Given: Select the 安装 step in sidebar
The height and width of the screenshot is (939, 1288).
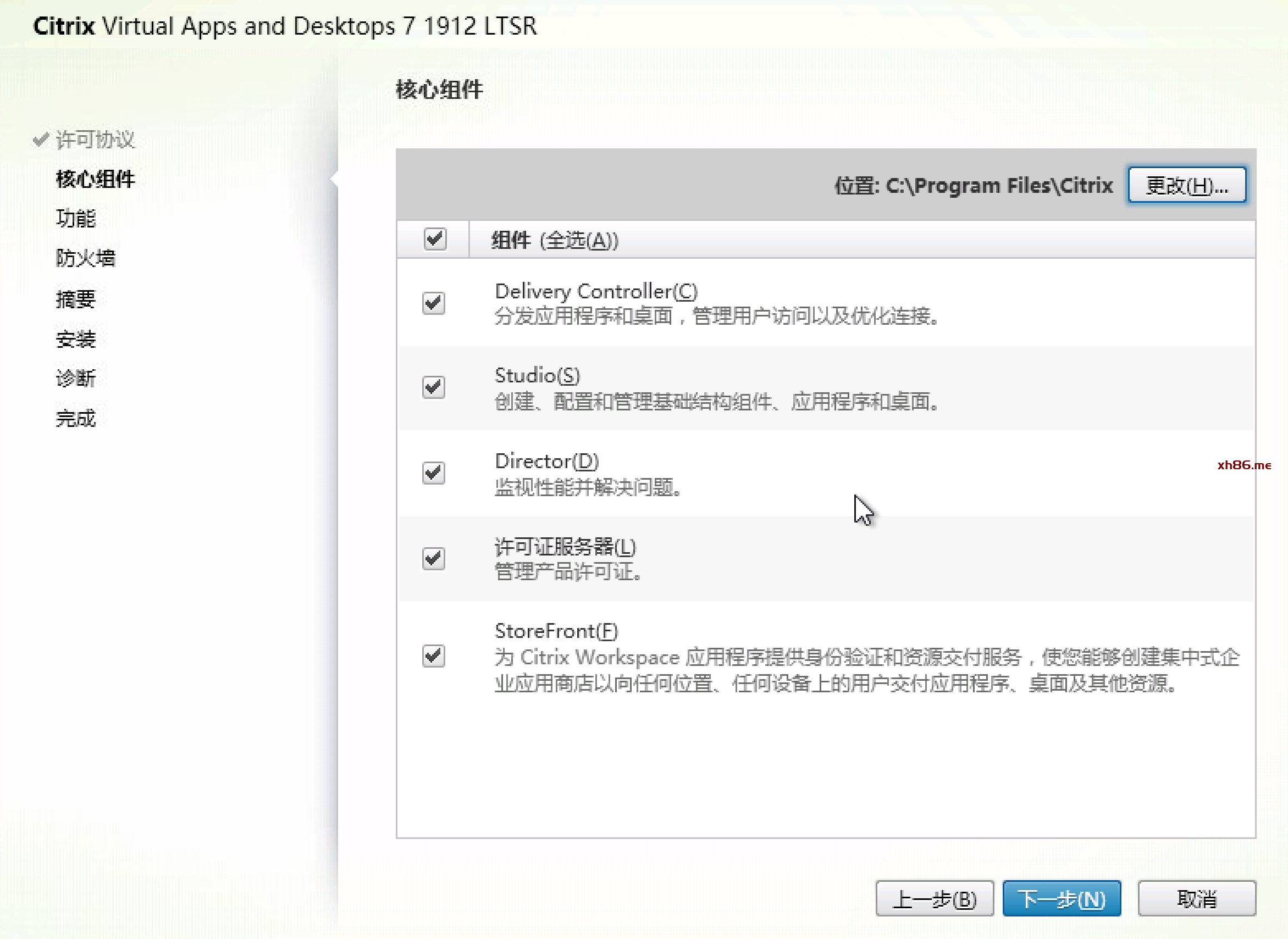Looking at the screenshot, I should point(76,339).
